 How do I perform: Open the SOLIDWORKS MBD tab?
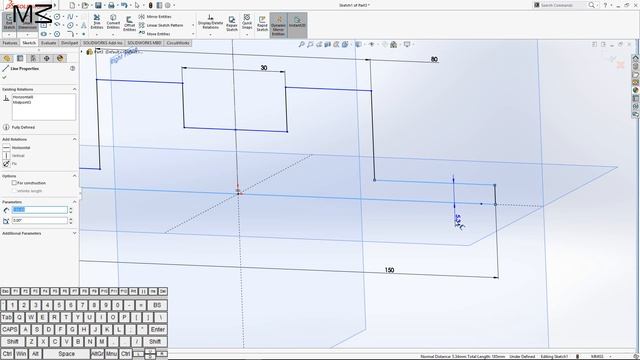[x=144, y=43]
